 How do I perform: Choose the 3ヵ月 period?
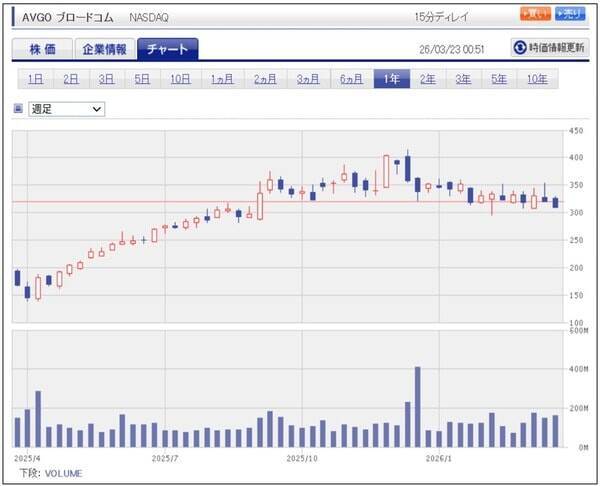308,79
